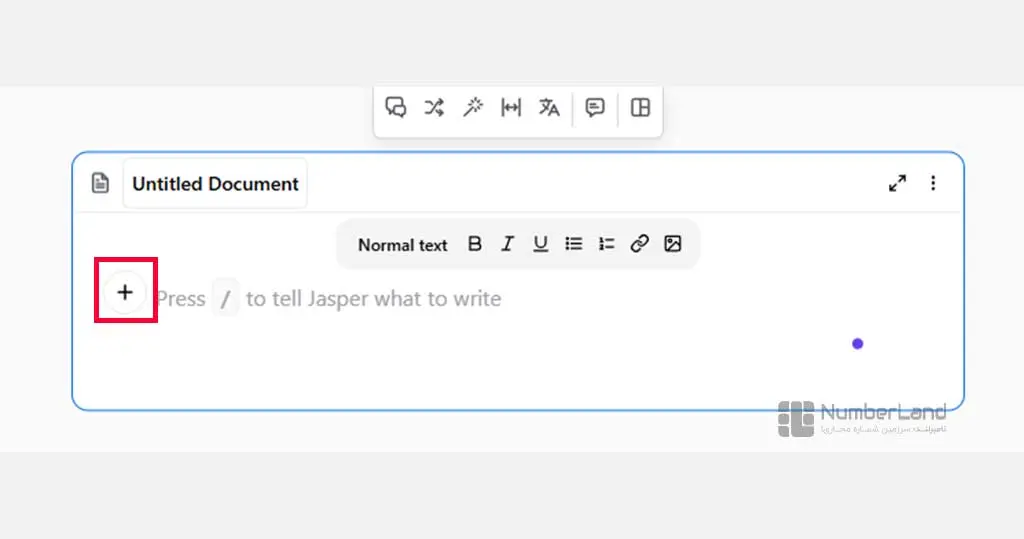The width and height of the screenshot is (1024, 539).
Task: Open the translate language icon
Action: pyautogui.click(x=549, y=107)
